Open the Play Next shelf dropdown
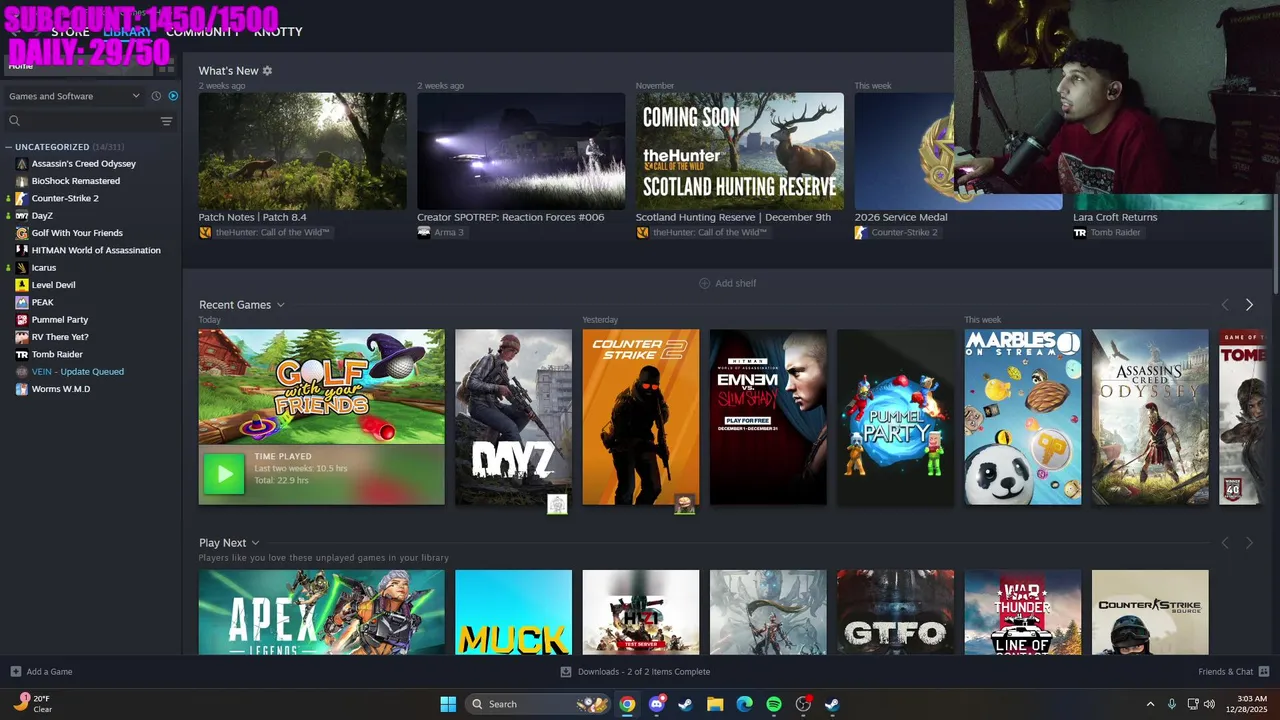This screenshot has height=720, width=1280. [256, 543]
